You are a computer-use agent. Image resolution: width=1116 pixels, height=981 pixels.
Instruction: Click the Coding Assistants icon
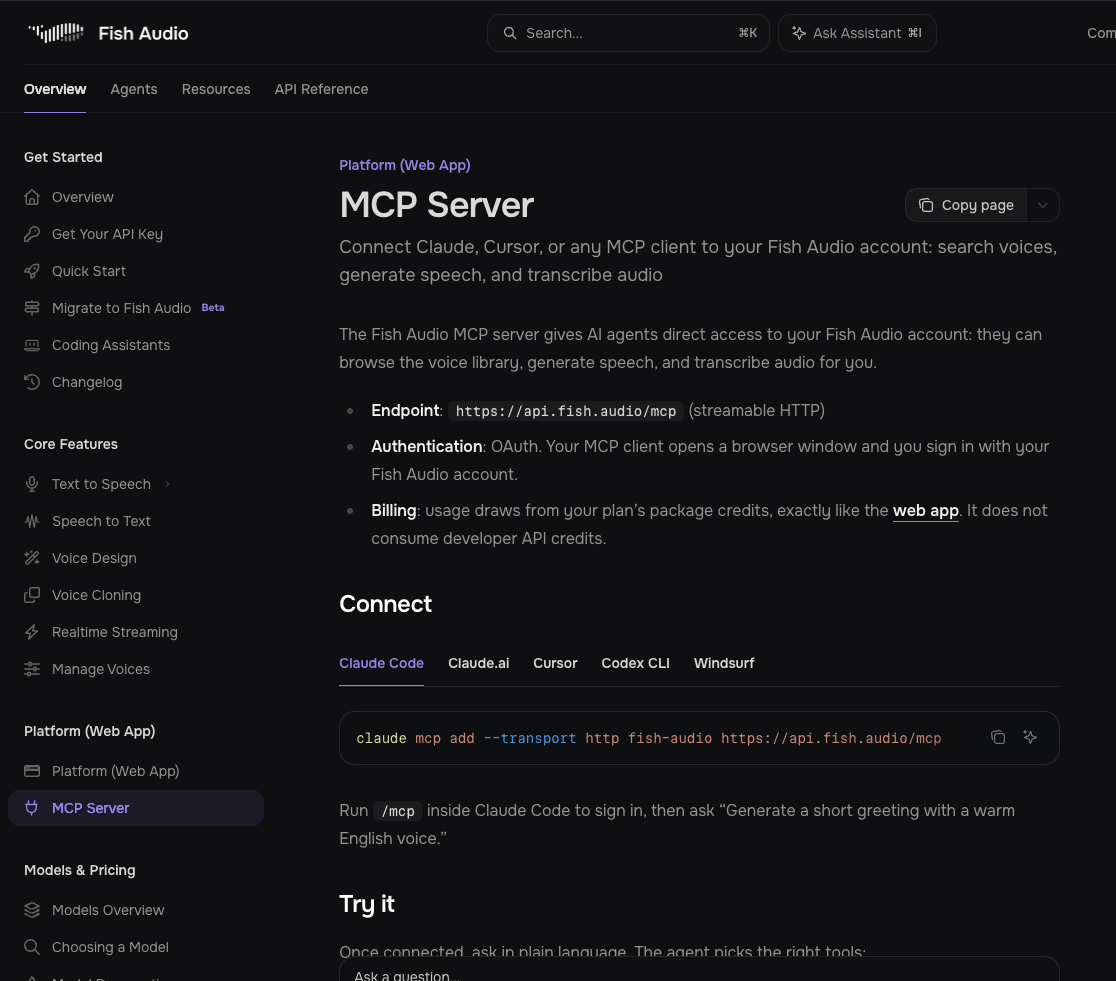coord(32,345)
